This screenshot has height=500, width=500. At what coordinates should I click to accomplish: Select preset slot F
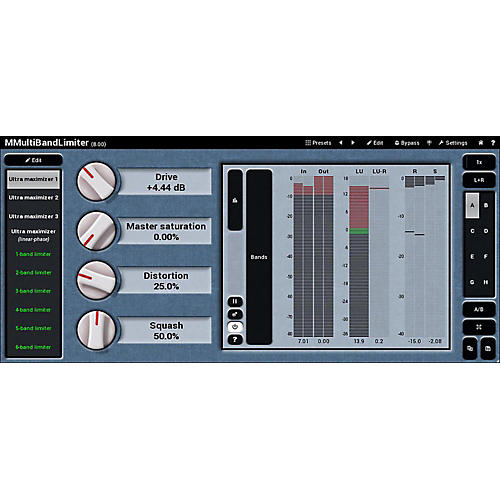[486, 257]
